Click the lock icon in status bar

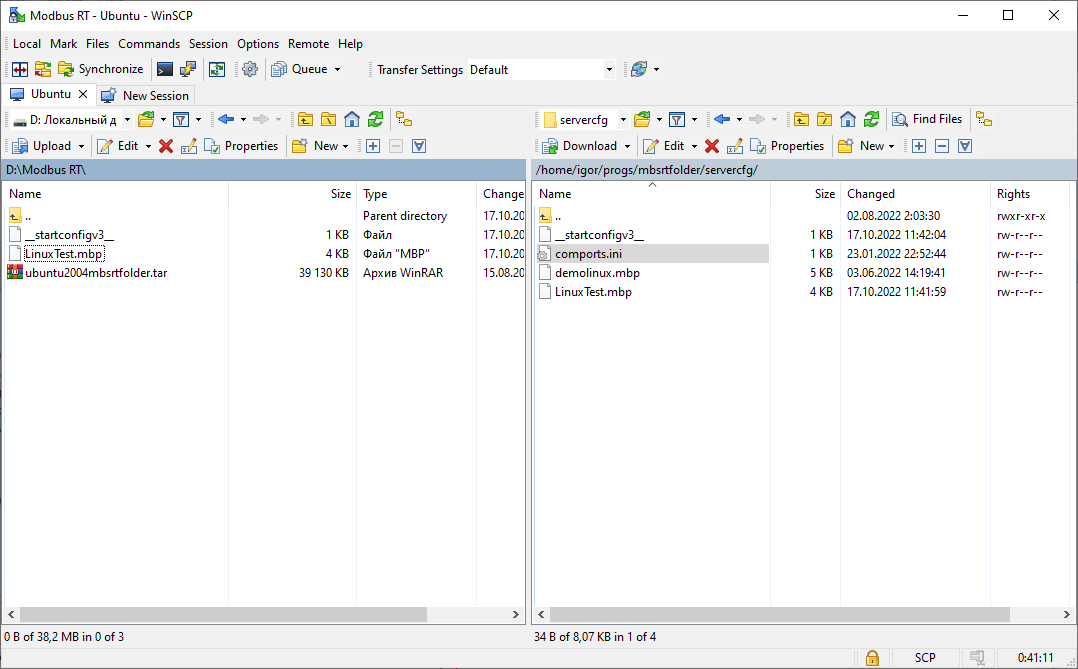(x=872, y=658)
